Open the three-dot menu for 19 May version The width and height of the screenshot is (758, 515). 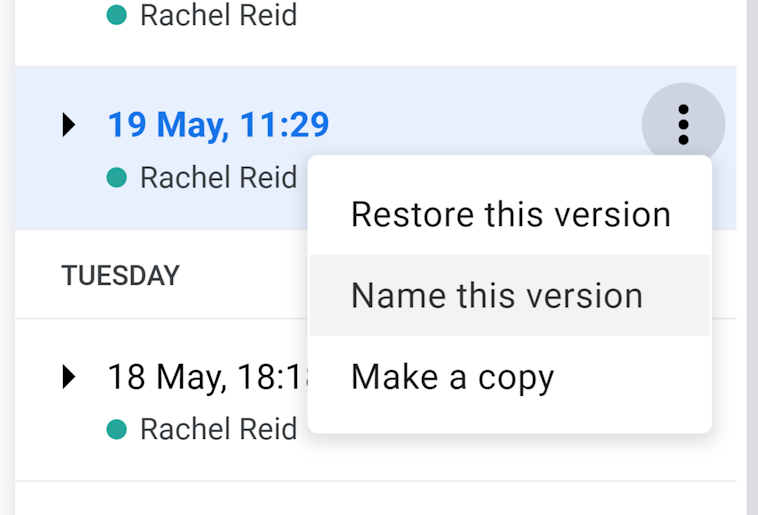click(x=683, y=125)
